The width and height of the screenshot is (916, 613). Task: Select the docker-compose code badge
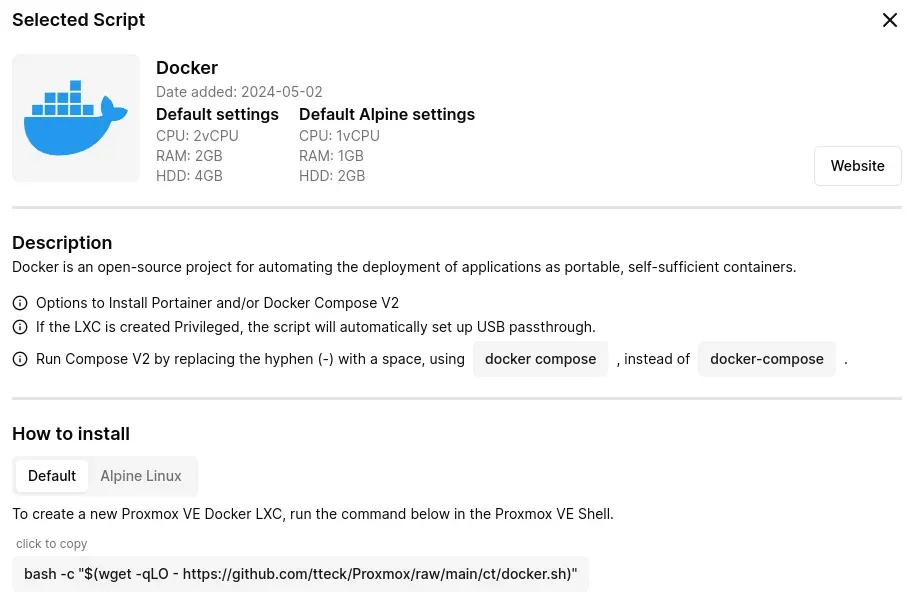[767, 358]
